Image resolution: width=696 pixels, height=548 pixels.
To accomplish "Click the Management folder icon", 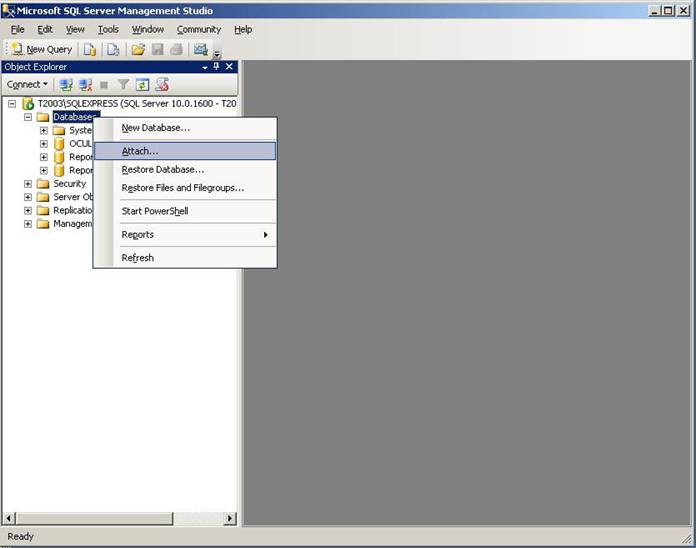I will [43, 224].
